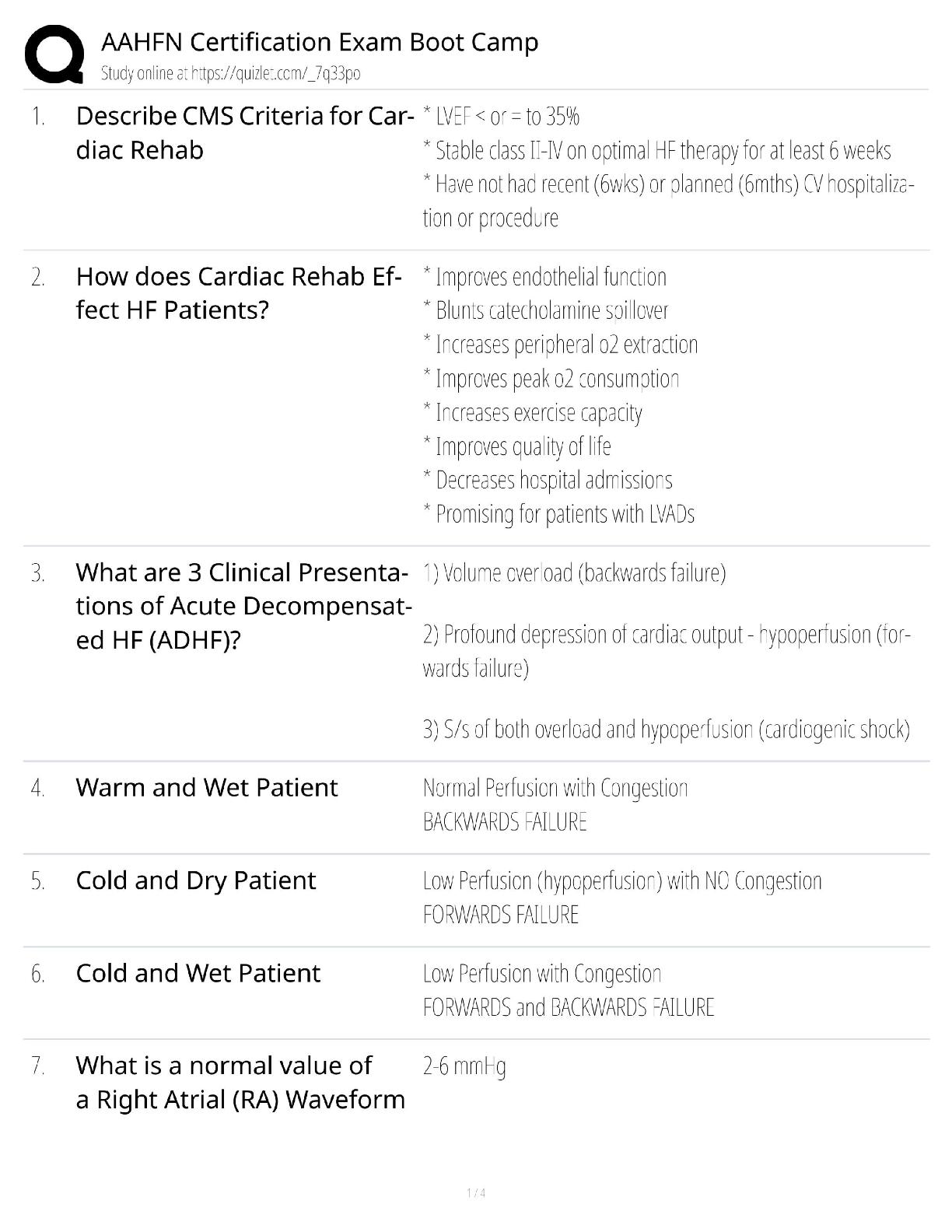
Task: Click the 'BACKWARDS FAILURE' definition text
Action: point(505,822)
